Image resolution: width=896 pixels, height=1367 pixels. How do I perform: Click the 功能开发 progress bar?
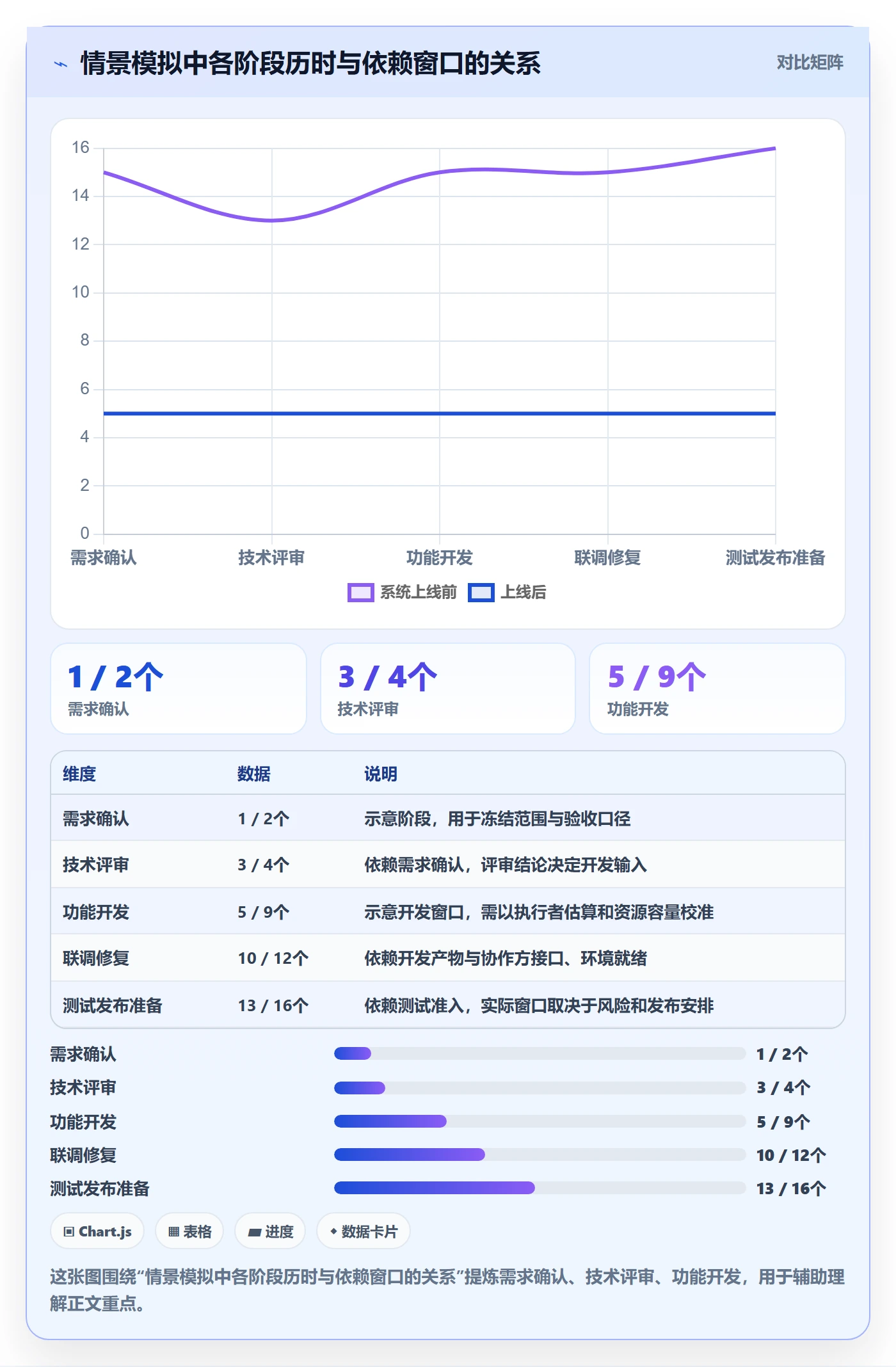click(540, 1121)
